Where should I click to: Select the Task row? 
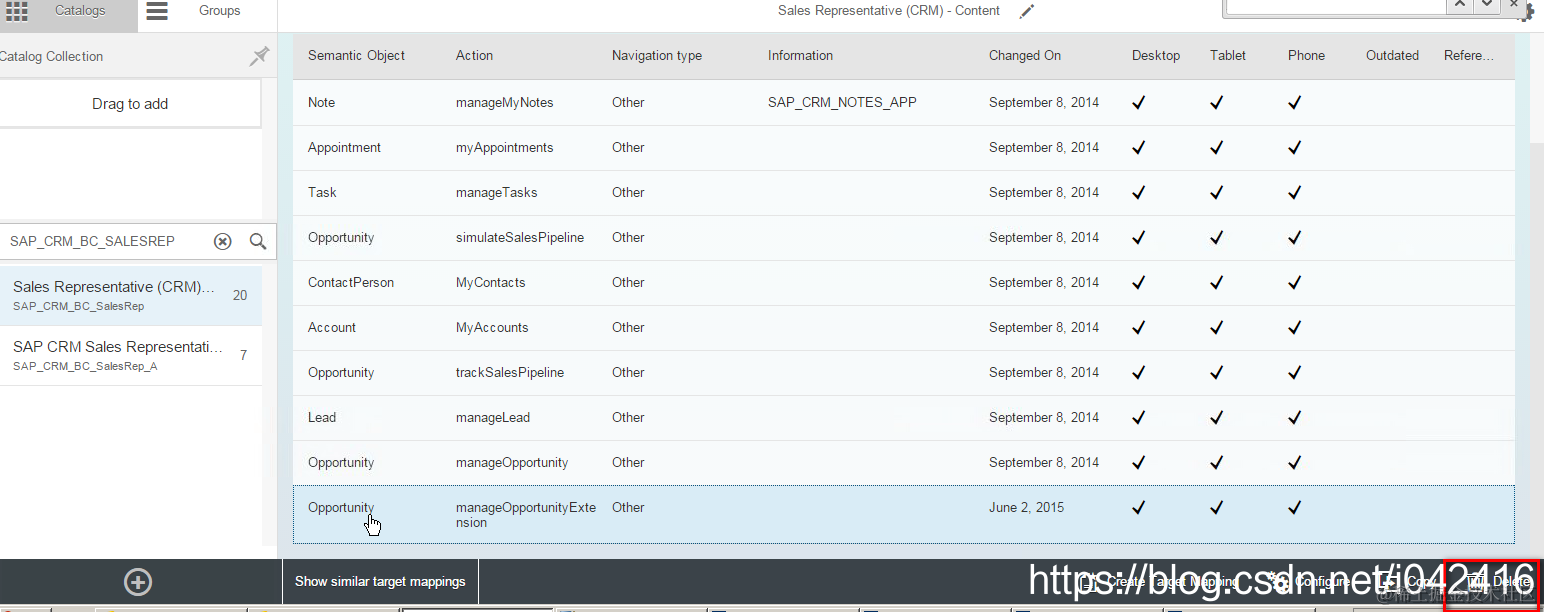click(904, 192)
